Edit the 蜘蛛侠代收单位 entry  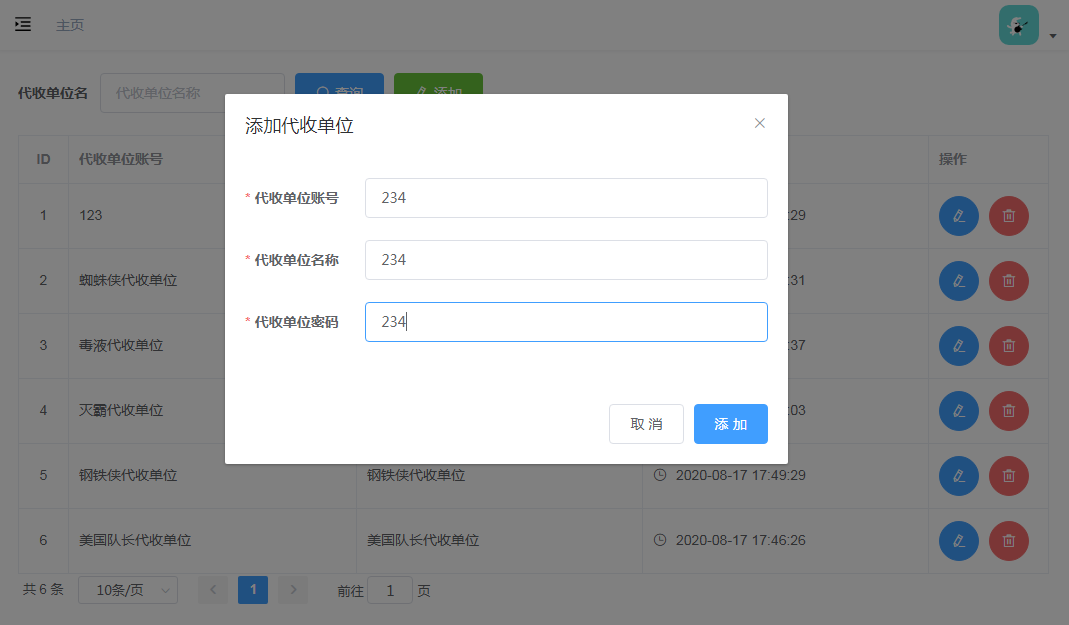(958, 281)
